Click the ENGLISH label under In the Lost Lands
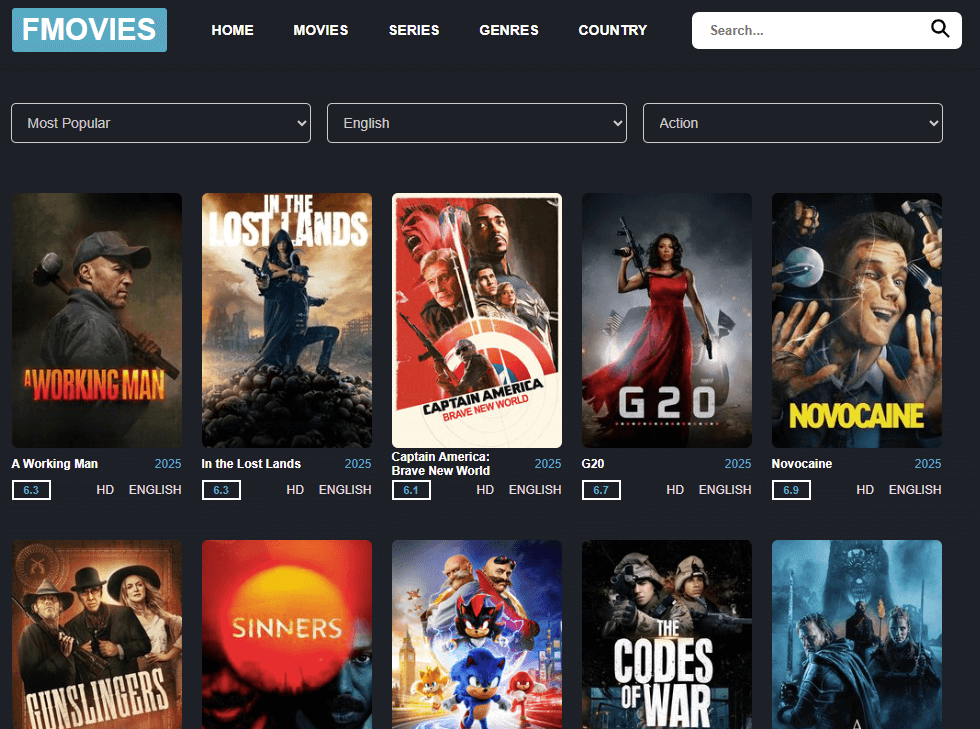Viewport: 980px width, 729px height. 345,490
